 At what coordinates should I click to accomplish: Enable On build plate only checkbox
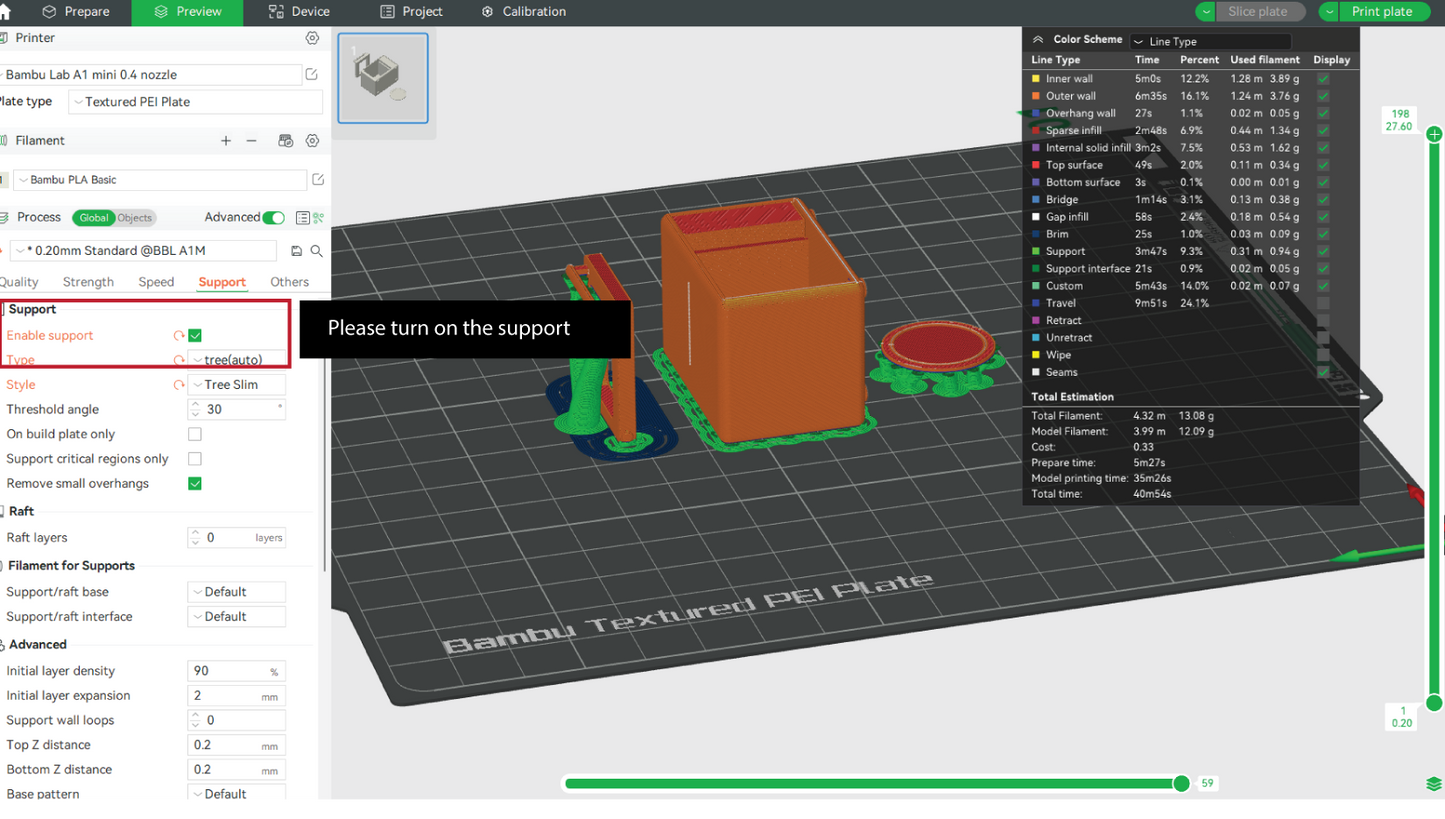pos(195,434)
